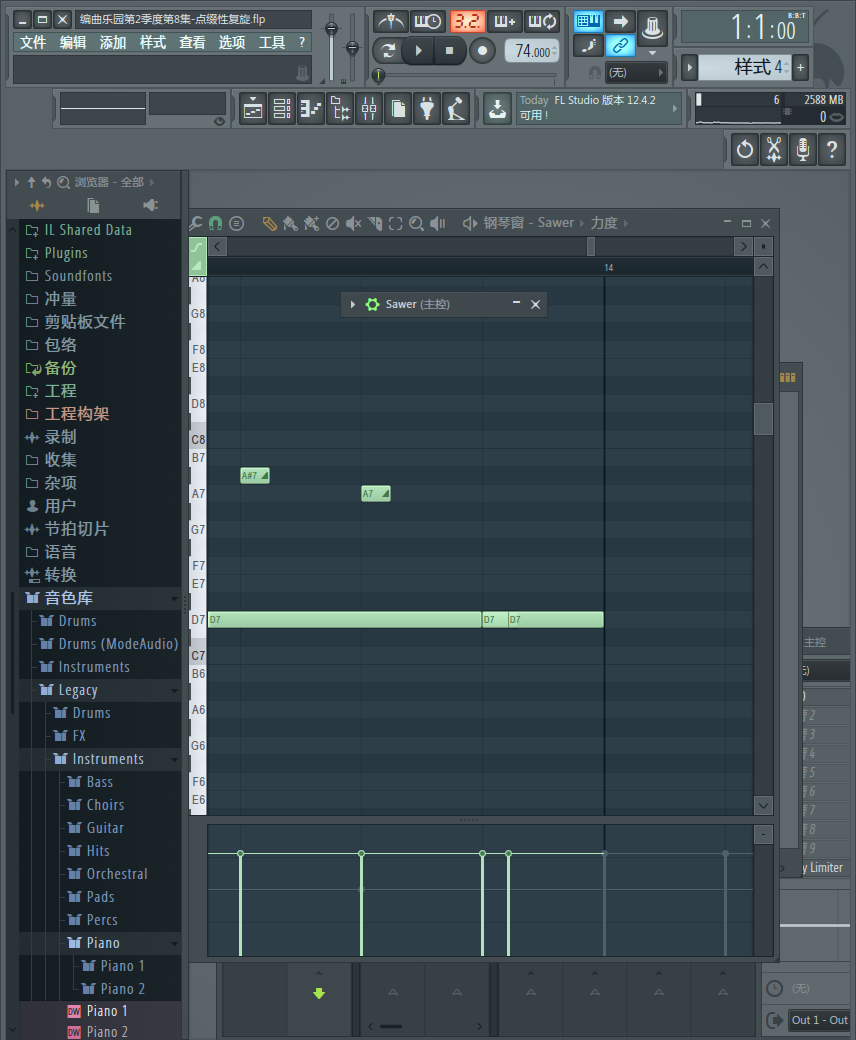Image resolution: width=856 pixels, height=1040 pixels.
Task: Toggle the snap magnet in the piano roll
Action: [x=215, y=222]
